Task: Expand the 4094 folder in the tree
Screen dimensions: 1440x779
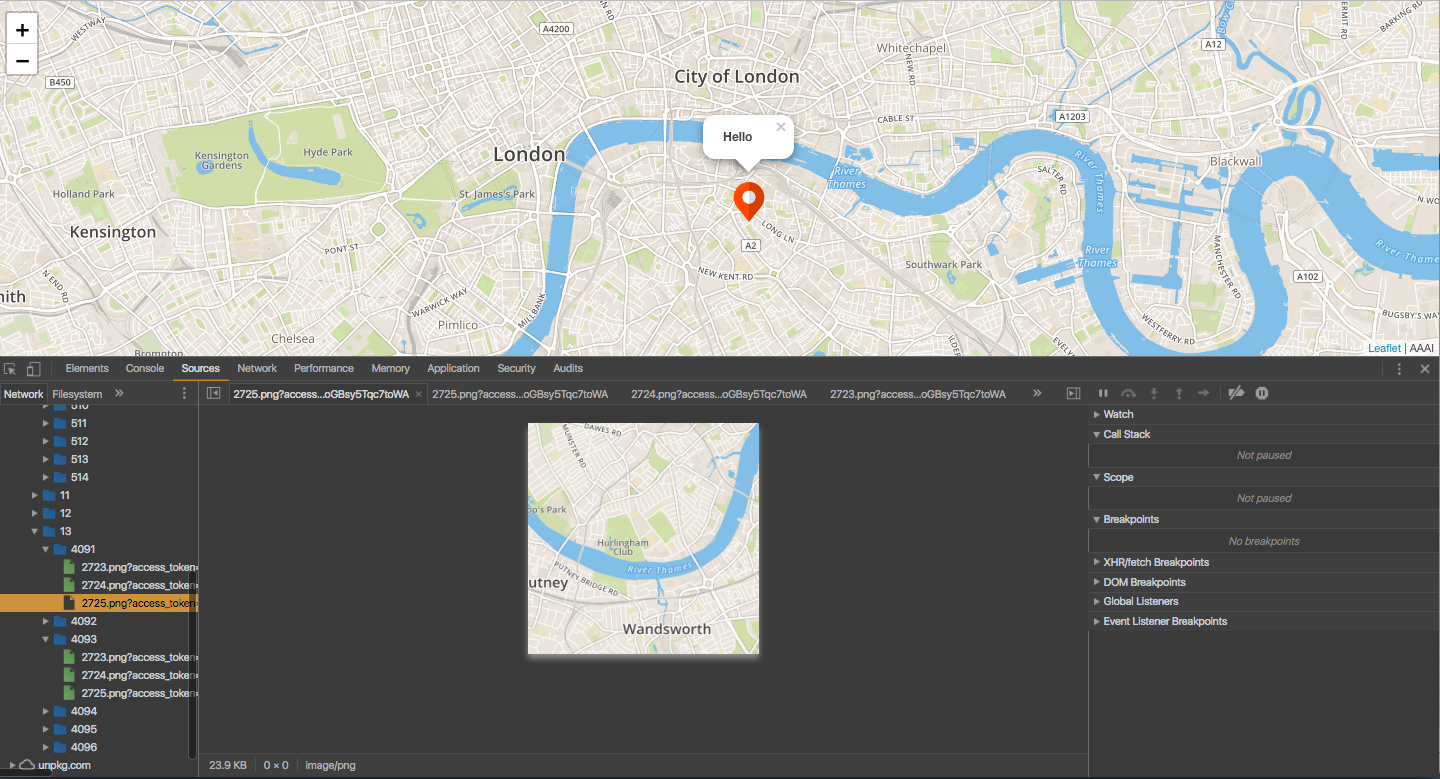Action: pyautogui.click(x=45, y=711)
